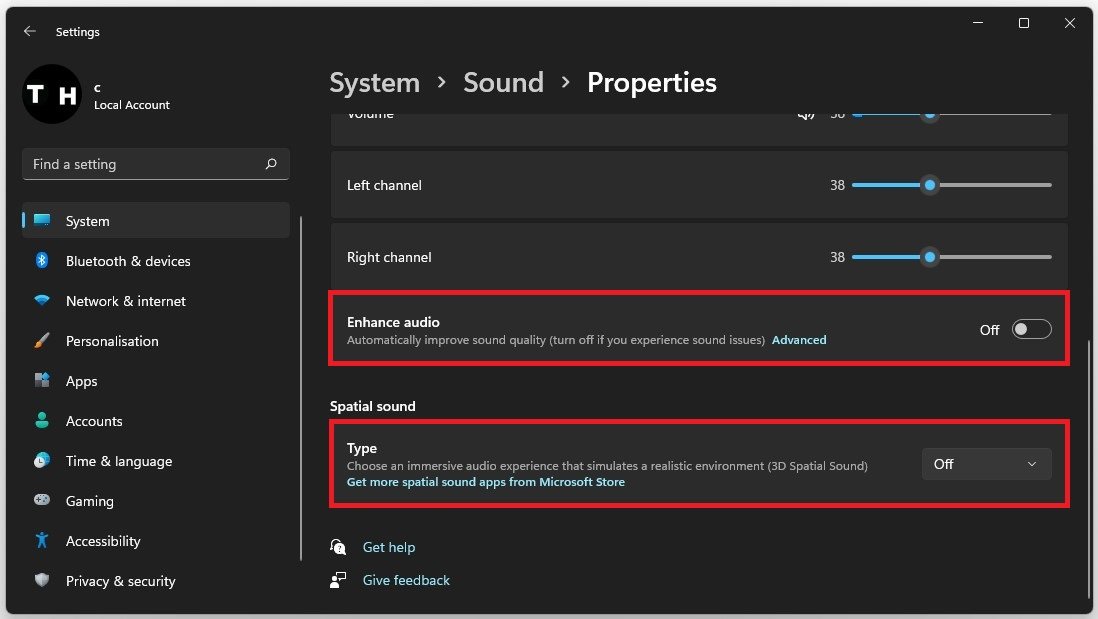This screenshot has width=1098, height=619.
Task: Open the Spatial sound Type dropdown
Action: [986, 464]
